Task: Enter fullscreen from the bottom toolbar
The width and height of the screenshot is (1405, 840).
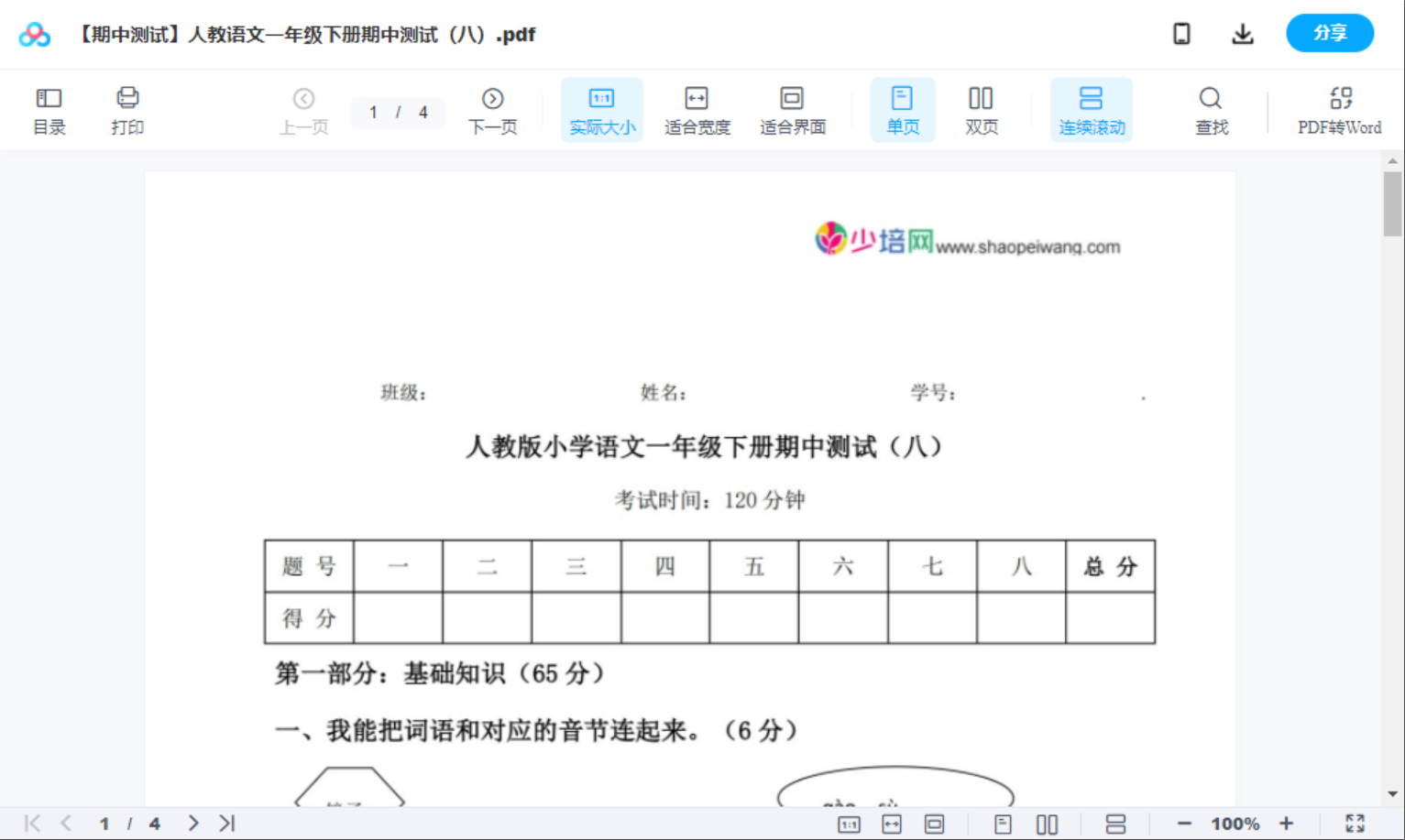Action: point(1356,823)
